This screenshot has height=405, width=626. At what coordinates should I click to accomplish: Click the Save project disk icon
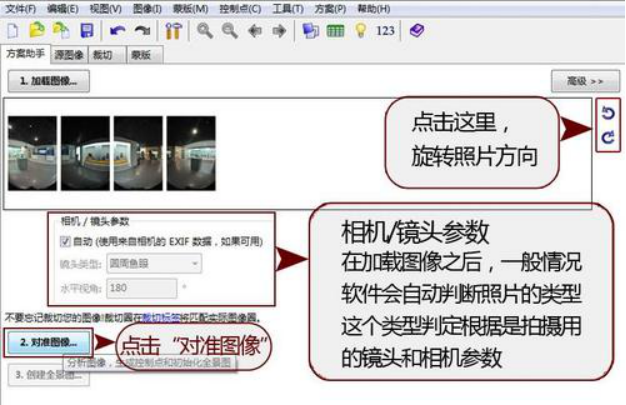click(x=87, y=31)
